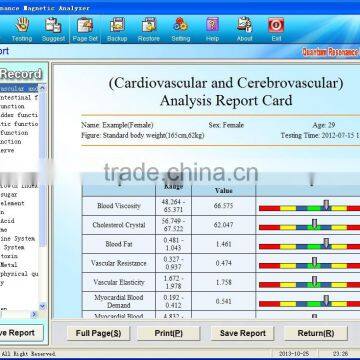The height and width of the screenshot is (360, 360).
Task: Click the range '1.672 - 1.978'
Action: coord(173,282)
